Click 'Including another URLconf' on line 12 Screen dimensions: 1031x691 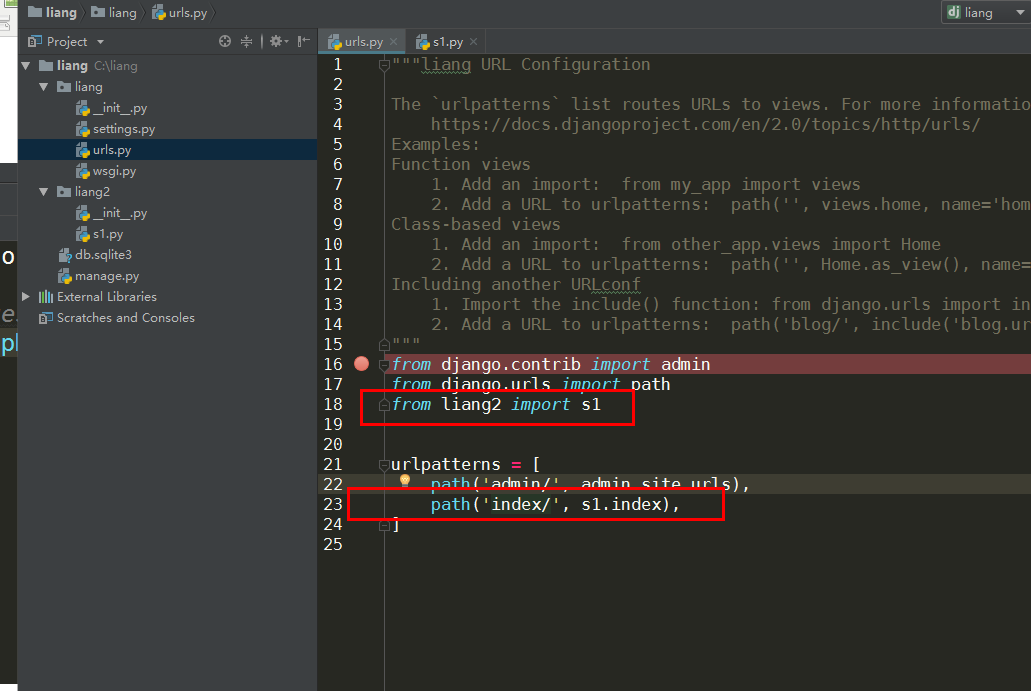pyautogui.click(x=516, y=284)
